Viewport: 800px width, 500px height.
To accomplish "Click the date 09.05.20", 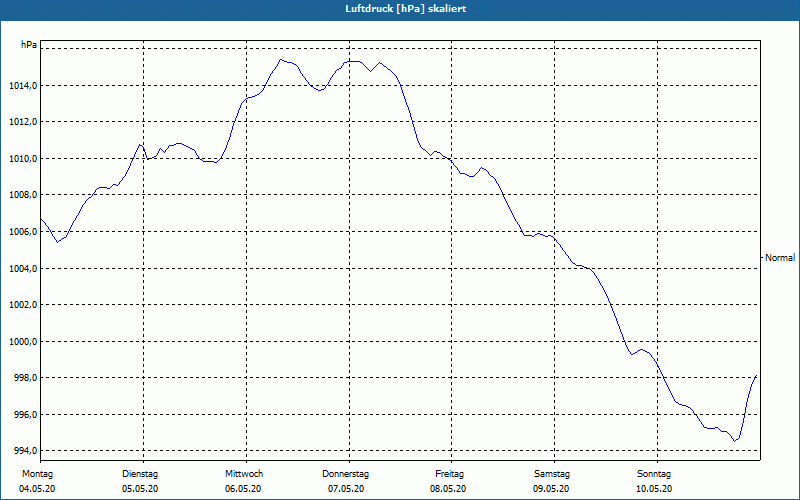I will pyautogui.click(x=551, y=489).
